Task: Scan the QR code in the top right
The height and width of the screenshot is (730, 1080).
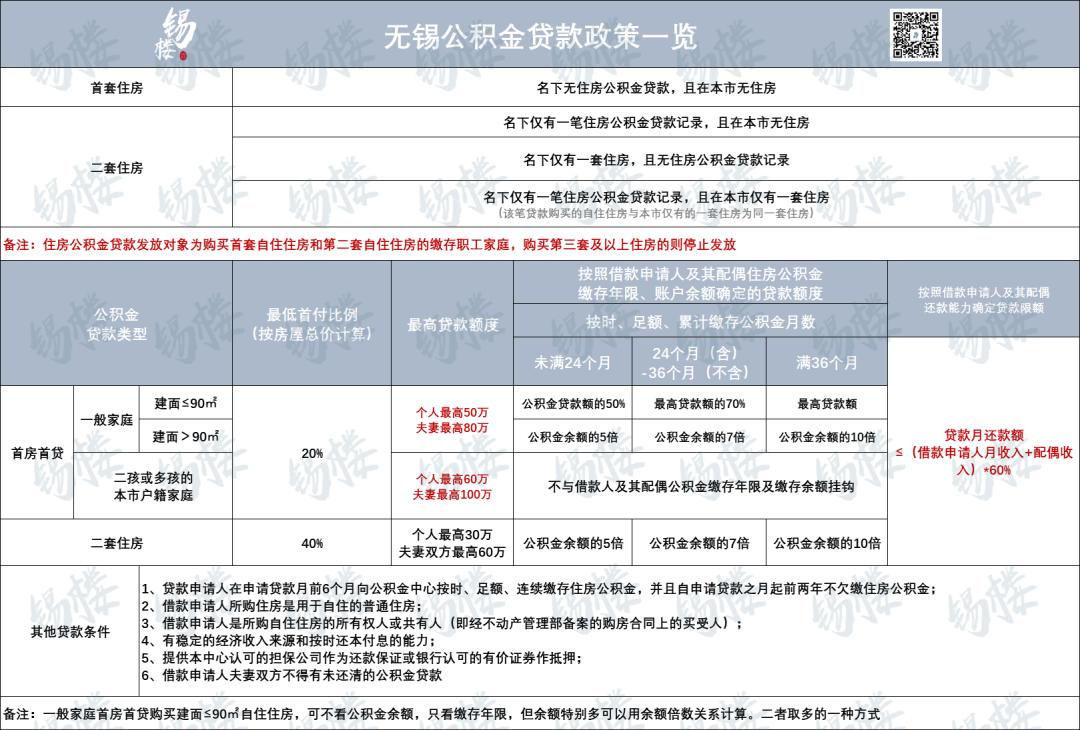Action: click(x=919, y=33)
